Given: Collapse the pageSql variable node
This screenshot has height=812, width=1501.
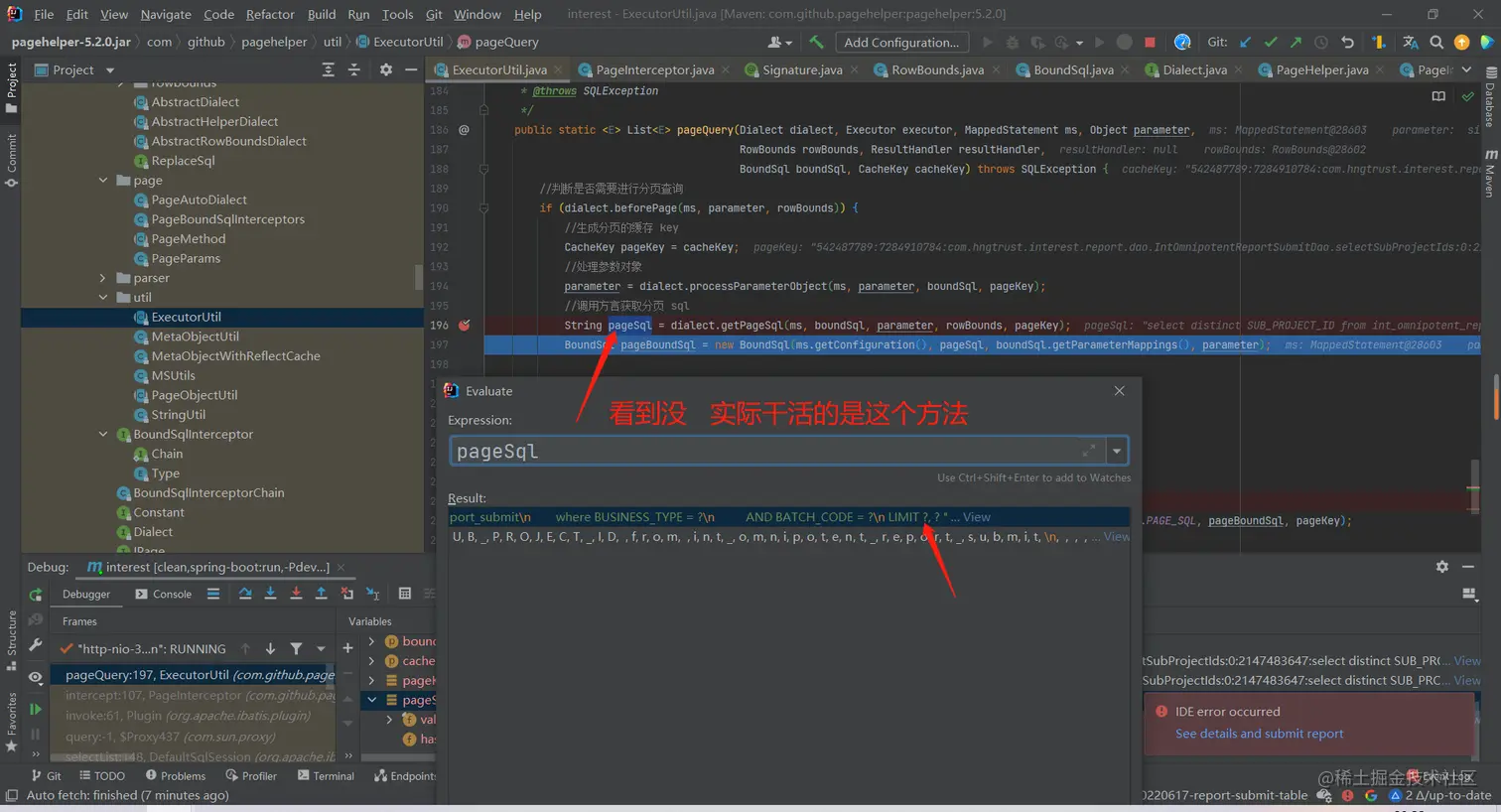Looking at the screenshot, I should pos(372,700).
